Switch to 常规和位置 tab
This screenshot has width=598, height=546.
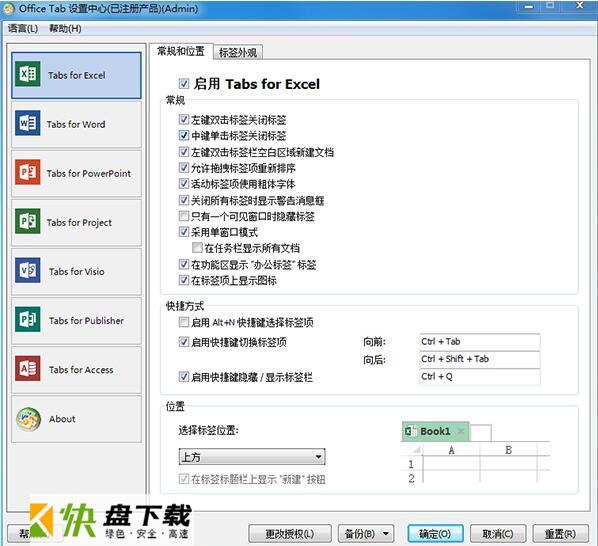[181, 51]
